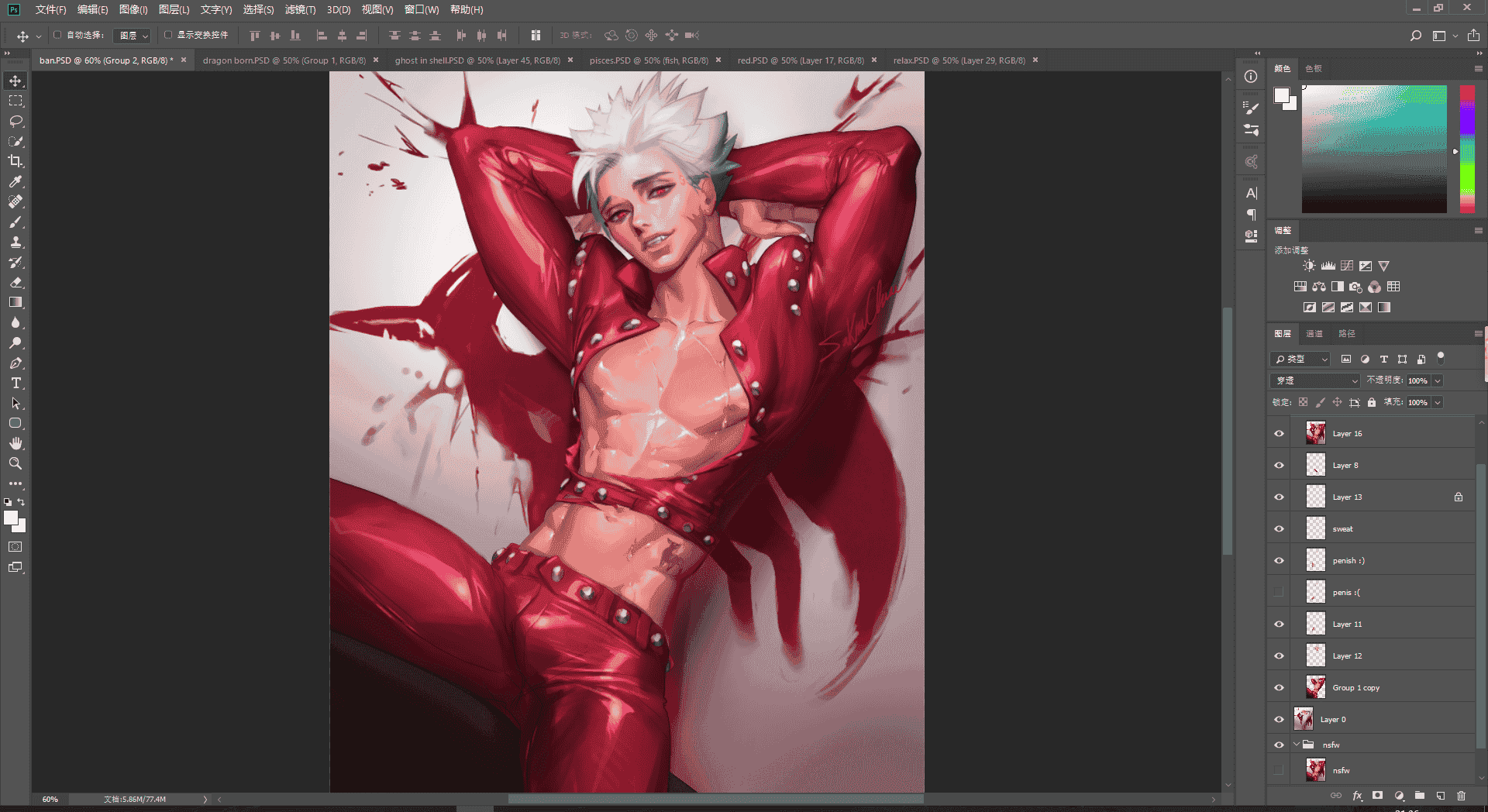
Task: Activate the Horizontal Type tool
Action: (x=15, y=383)
